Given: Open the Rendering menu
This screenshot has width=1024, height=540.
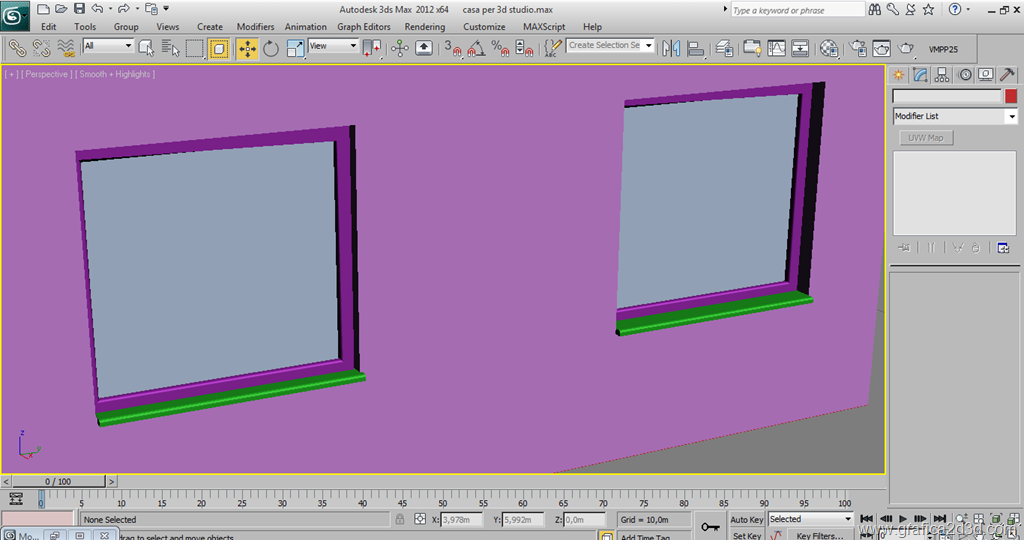Looking at the screenshot, I should pyautogui.click(x=425, y=27).
